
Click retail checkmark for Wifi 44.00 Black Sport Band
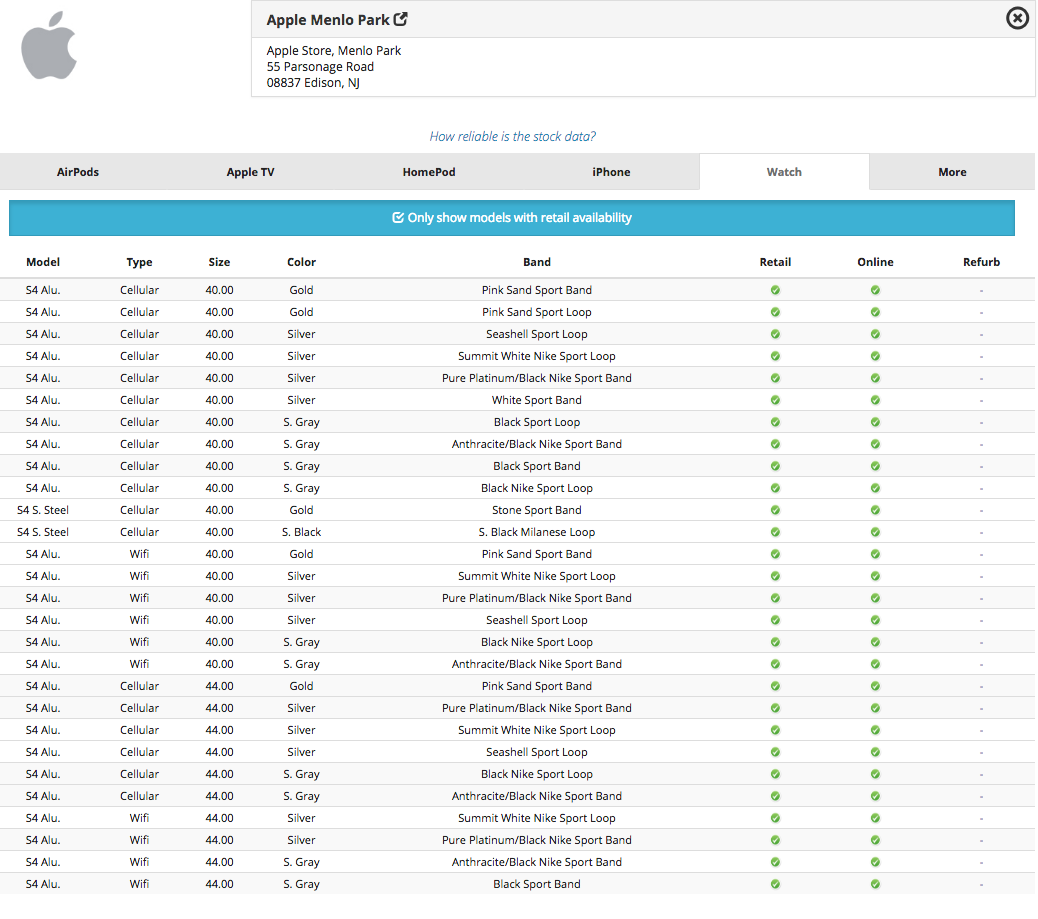coord(775,885)
